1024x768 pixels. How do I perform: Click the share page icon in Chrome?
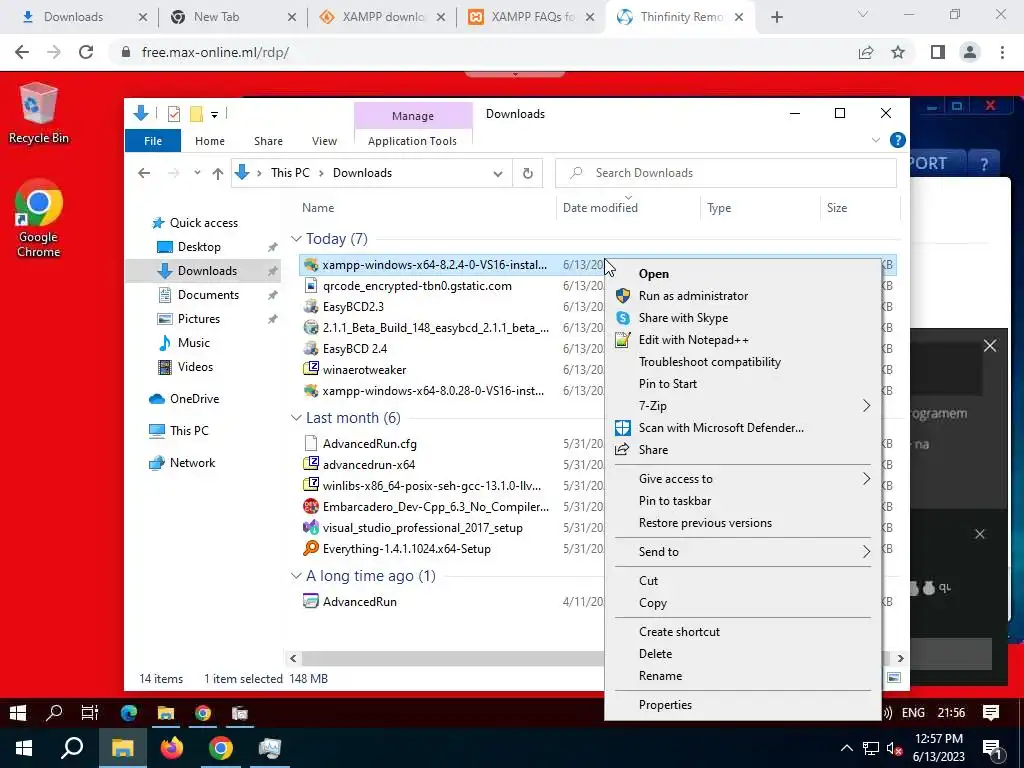pos(866,52)
